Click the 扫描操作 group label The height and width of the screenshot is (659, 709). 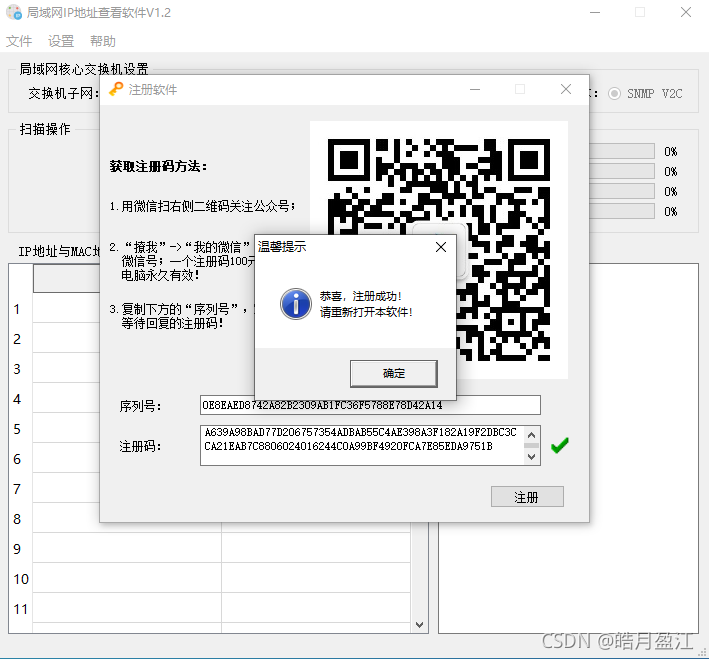(x=45, y=129)
